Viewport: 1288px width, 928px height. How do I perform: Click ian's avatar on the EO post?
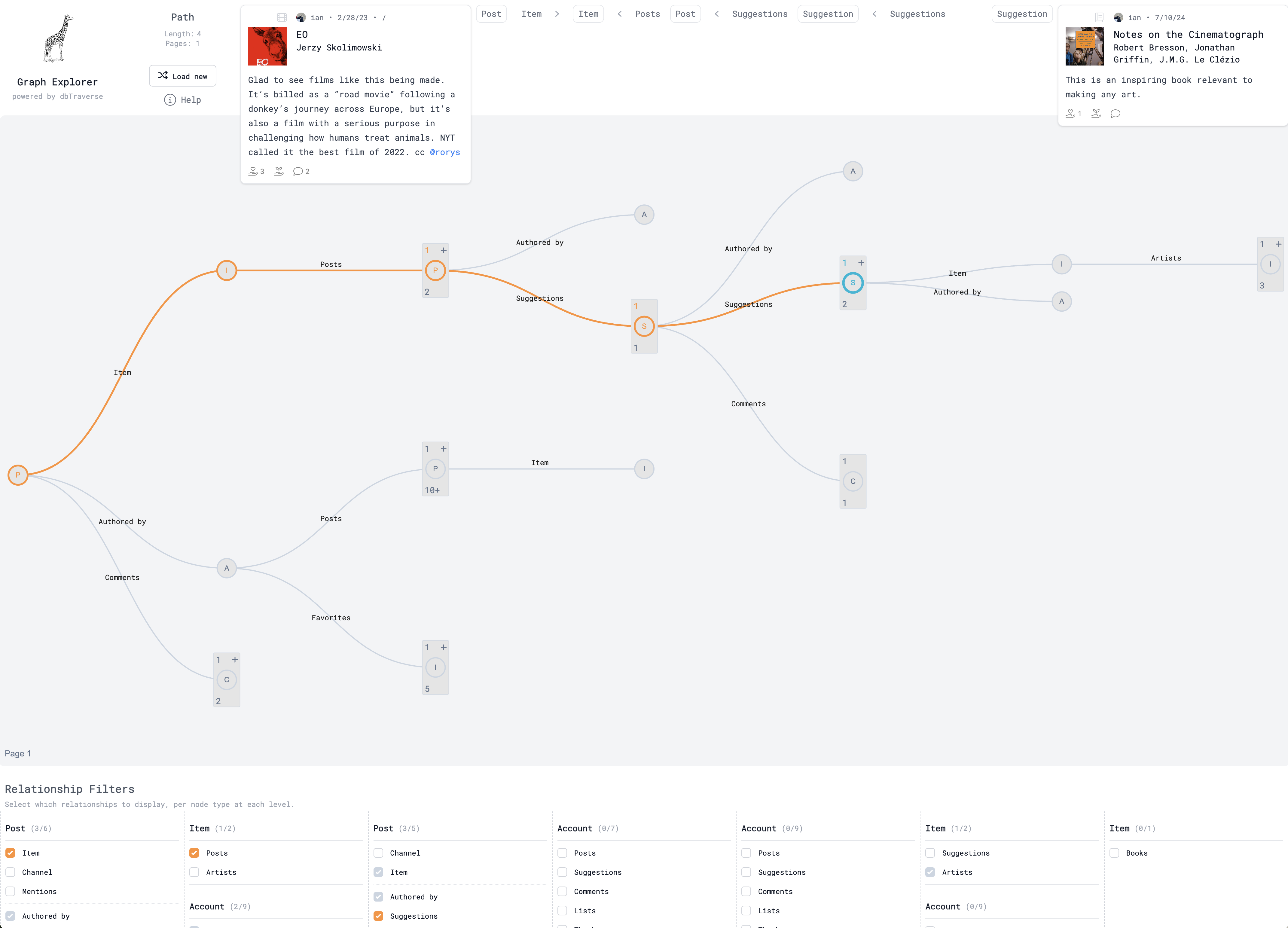301,18
